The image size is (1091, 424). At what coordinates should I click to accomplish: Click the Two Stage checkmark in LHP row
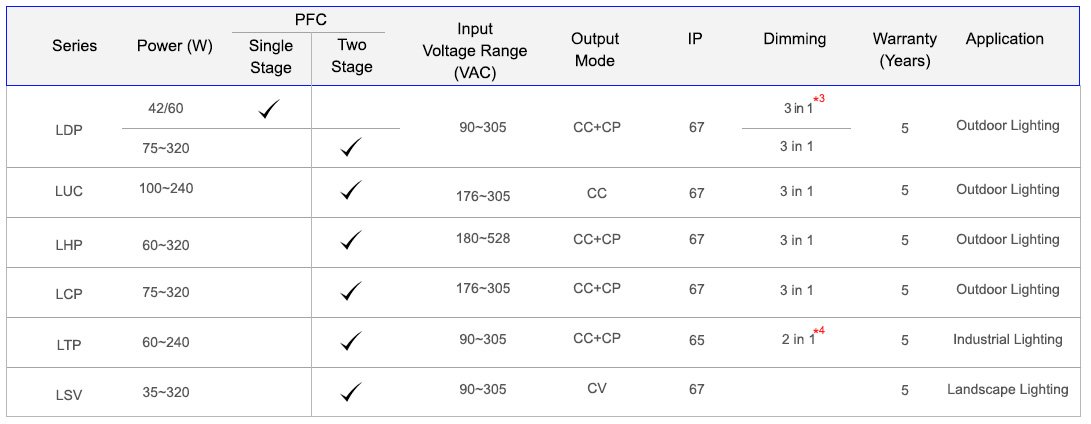pyautogui.click(x=351, y=240)
